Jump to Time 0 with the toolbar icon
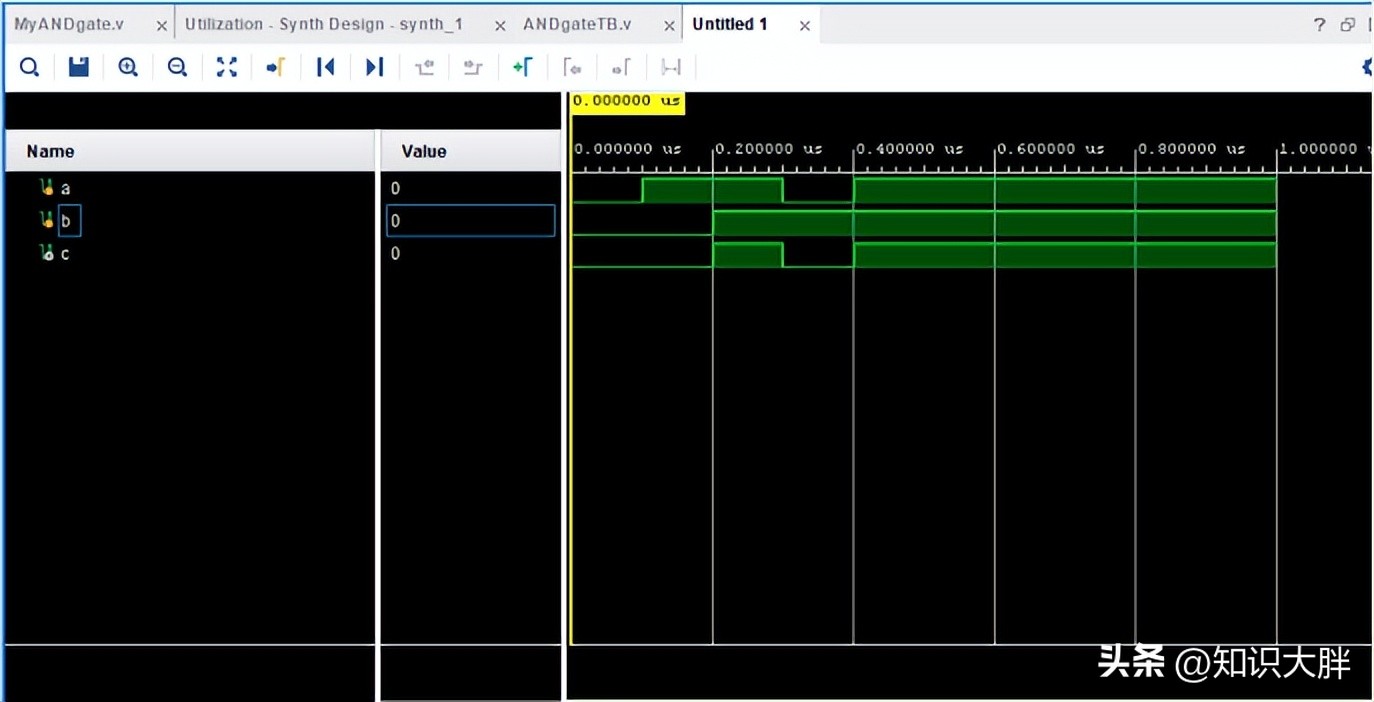 325,67
